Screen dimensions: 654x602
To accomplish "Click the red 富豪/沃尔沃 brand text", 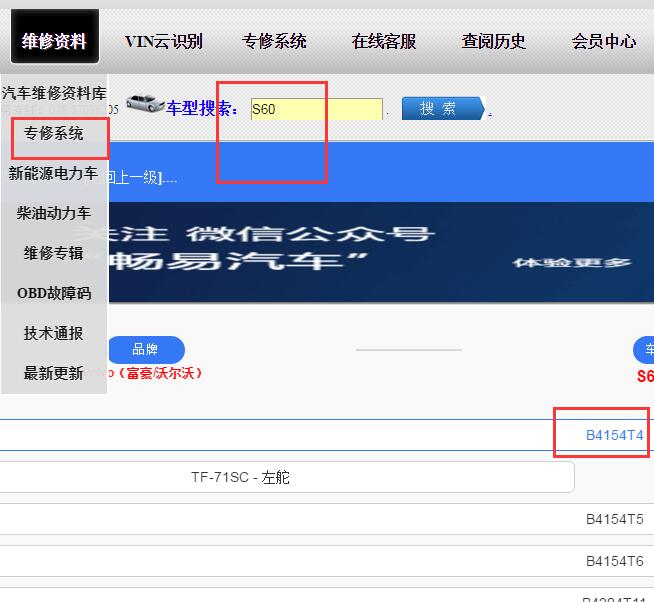I will [x=156, y=373].
